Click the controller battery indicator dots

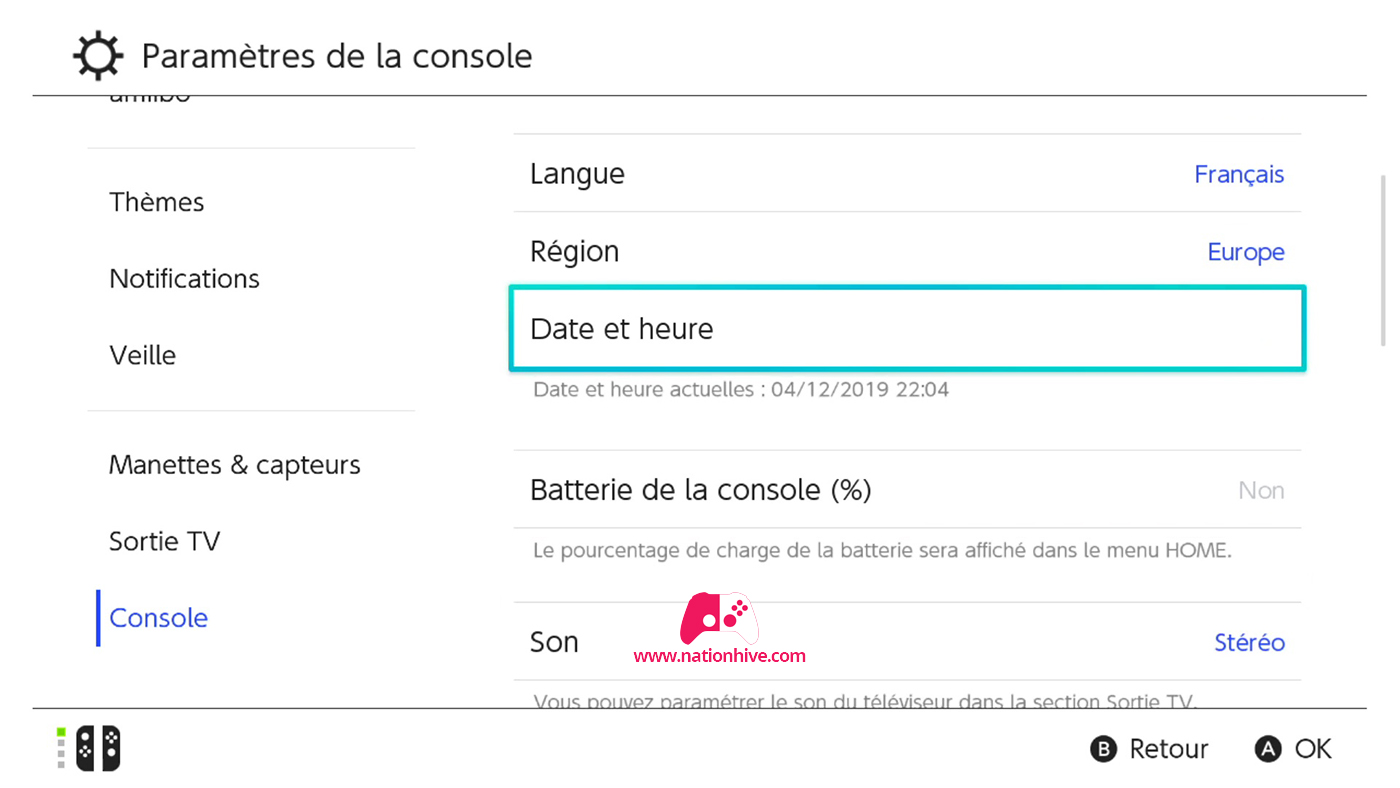(61, 748)
